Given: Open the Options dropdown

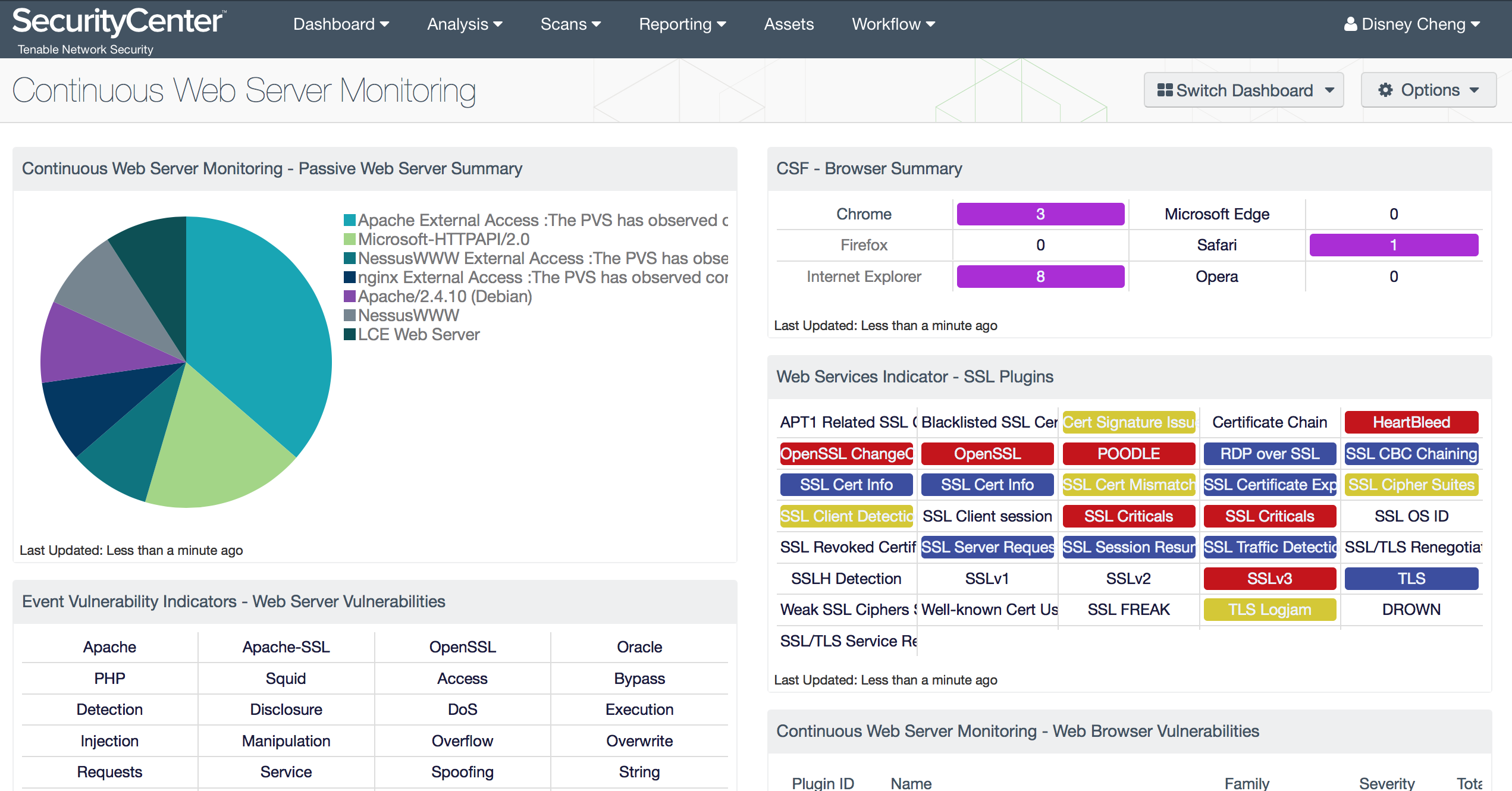Looking at the screenshot, I should click(x=1429, y=90).
